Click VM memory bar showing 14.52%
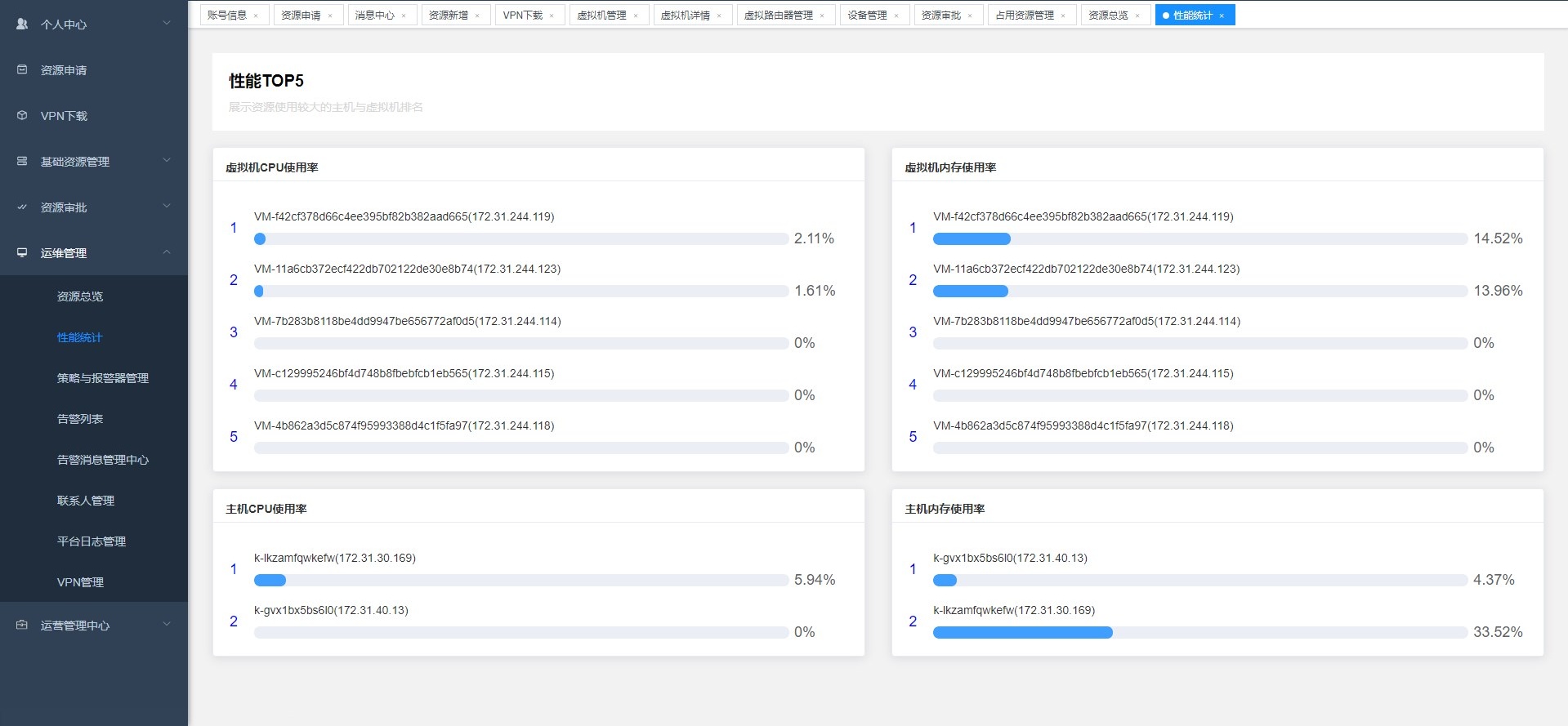 (x=1200, y=239)
